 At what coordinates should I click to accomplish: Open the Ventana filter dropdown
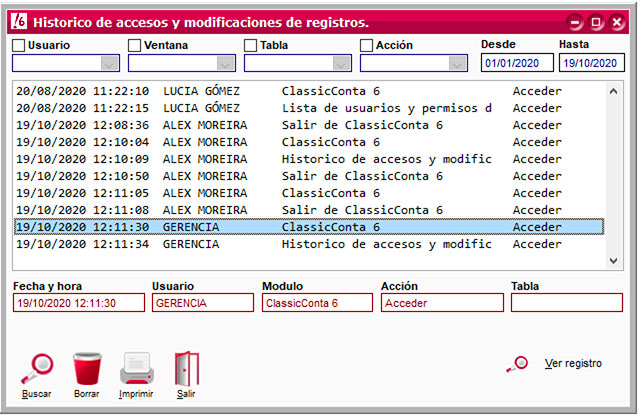pos(225,63)
